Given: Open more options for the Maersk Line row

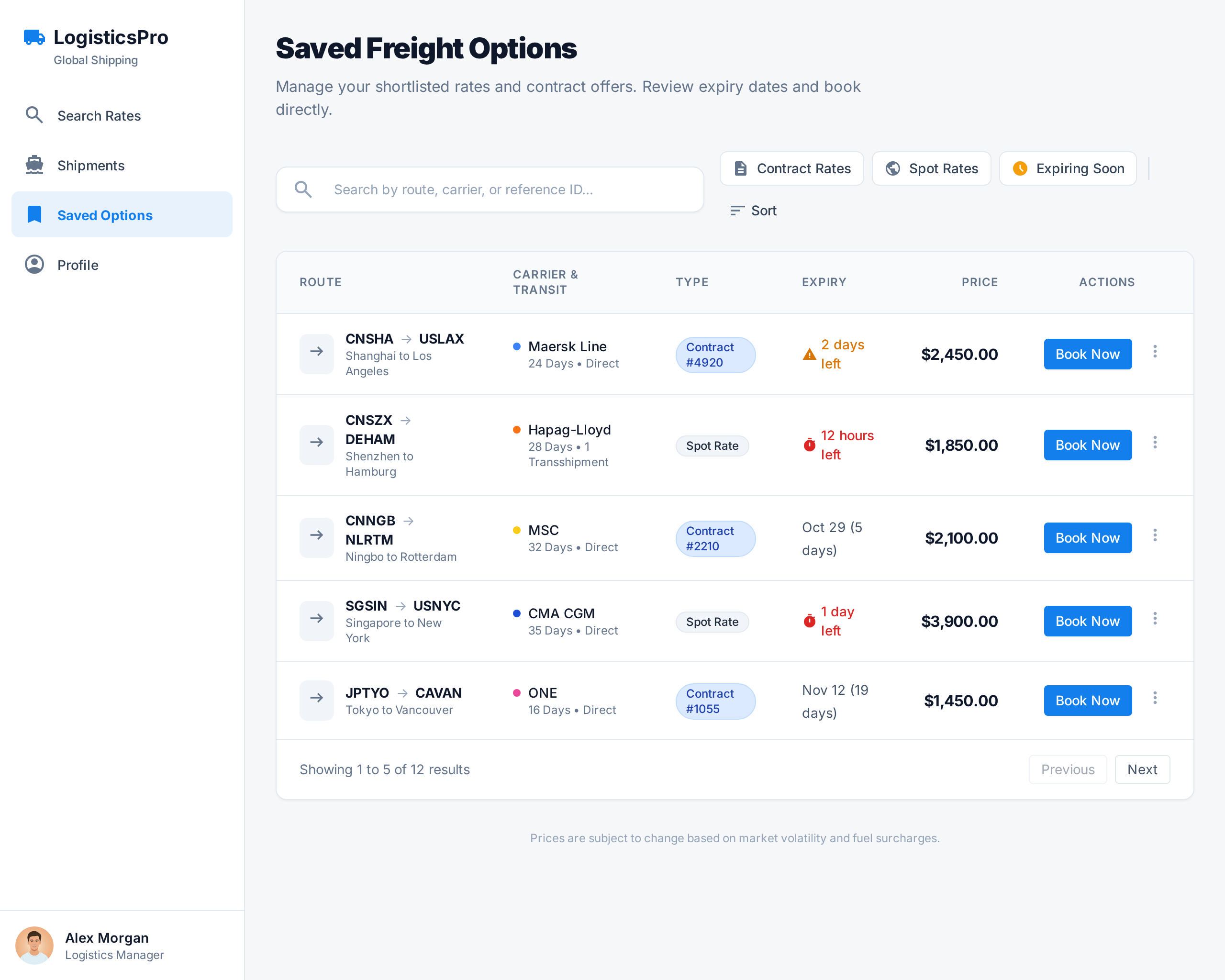Looking at the screenshot, I should coord(1155,352).
